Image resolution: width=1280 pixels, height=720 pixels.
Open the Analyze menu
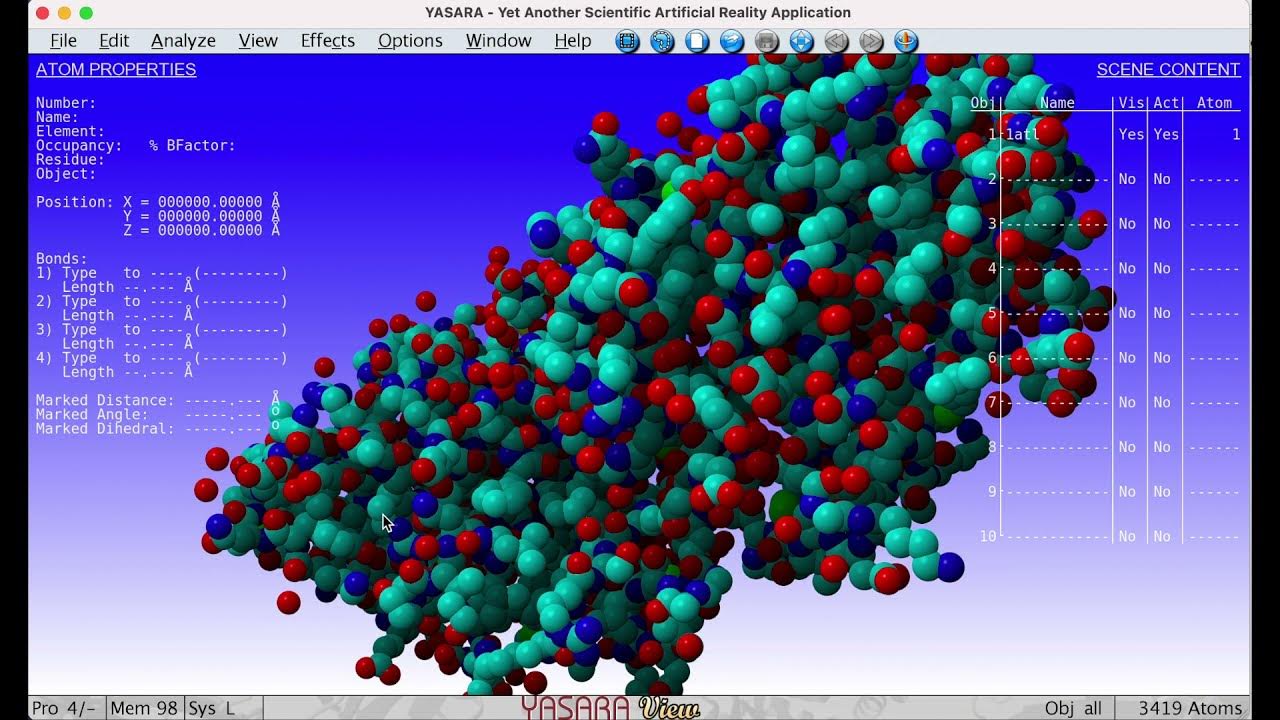pos(183,40)
